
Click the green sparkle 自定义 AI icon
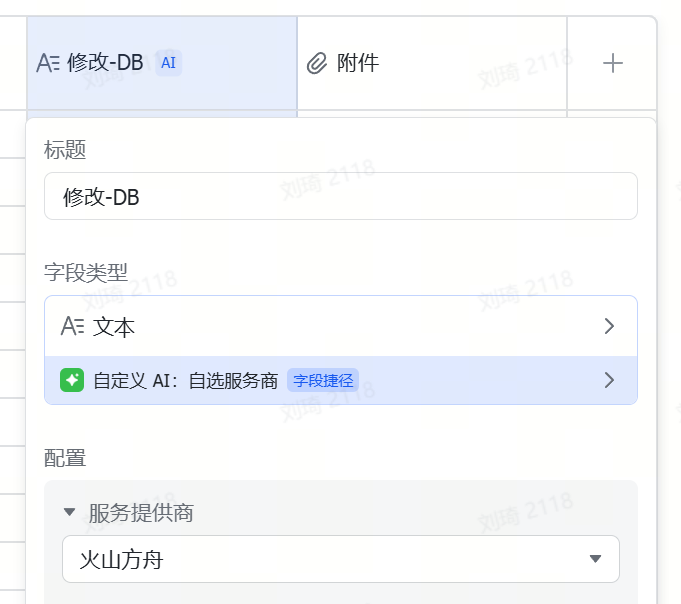[71, 380]
